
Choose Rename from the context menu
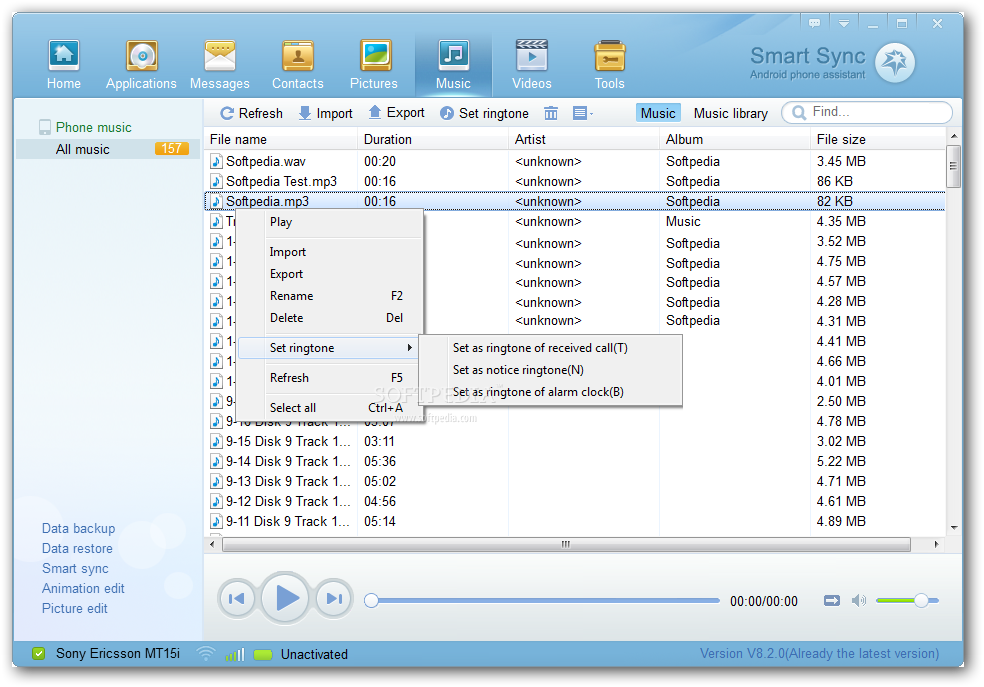pyautogui.click(x=331, y=296)
